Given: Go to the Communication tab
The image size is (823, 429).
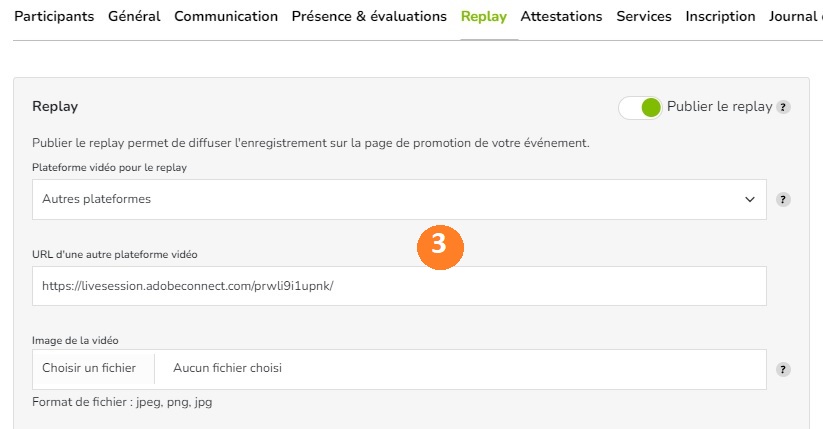Looking at the screenshot, I should point(226,16).
